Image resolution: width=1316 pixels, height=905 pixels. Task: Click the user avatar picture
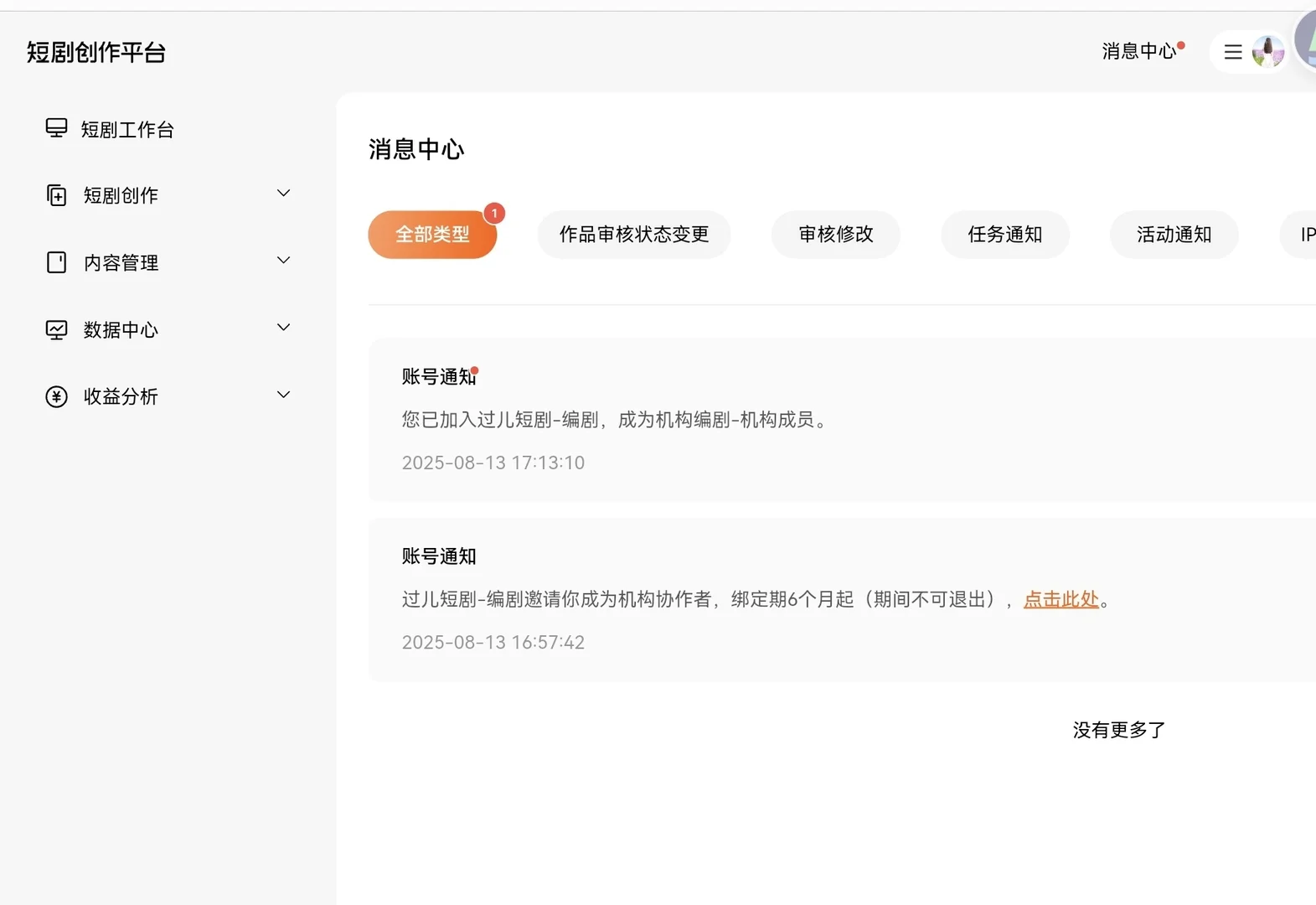pos(1268,52)
